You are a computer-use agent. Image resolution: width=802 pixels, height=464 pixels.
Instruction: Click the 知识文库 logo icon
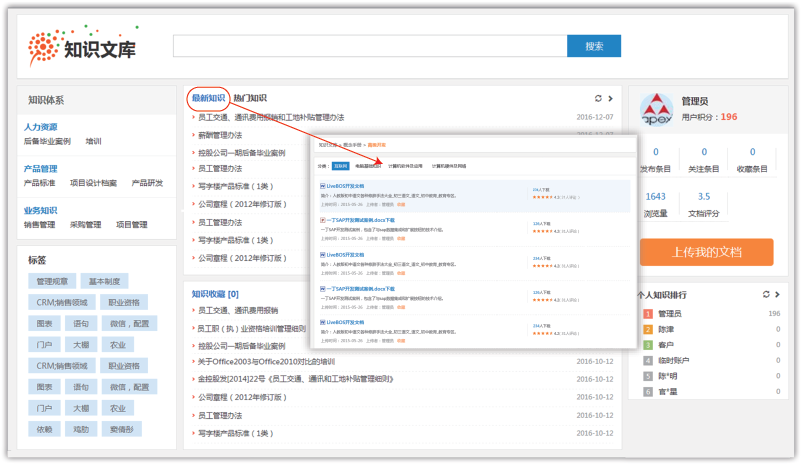(x=45, y=47)
